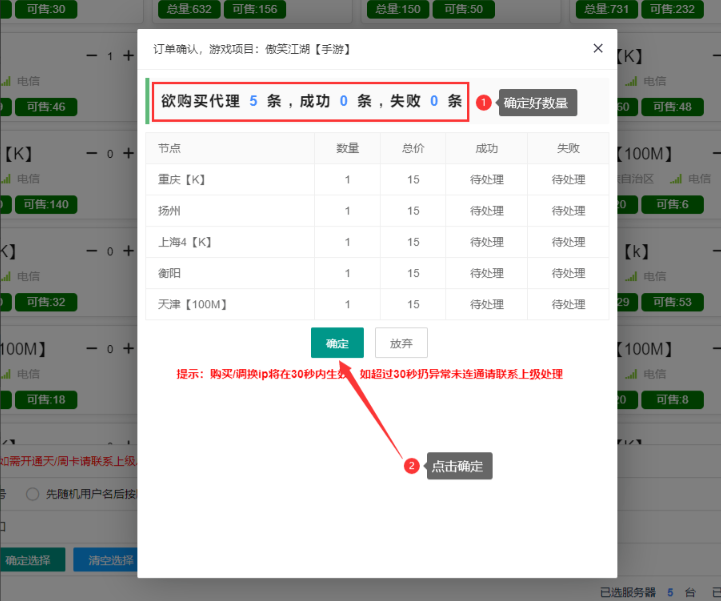721x601 pixels.
Task: Click the 确定好数量 tooltip label
Action: pos(538,103)
